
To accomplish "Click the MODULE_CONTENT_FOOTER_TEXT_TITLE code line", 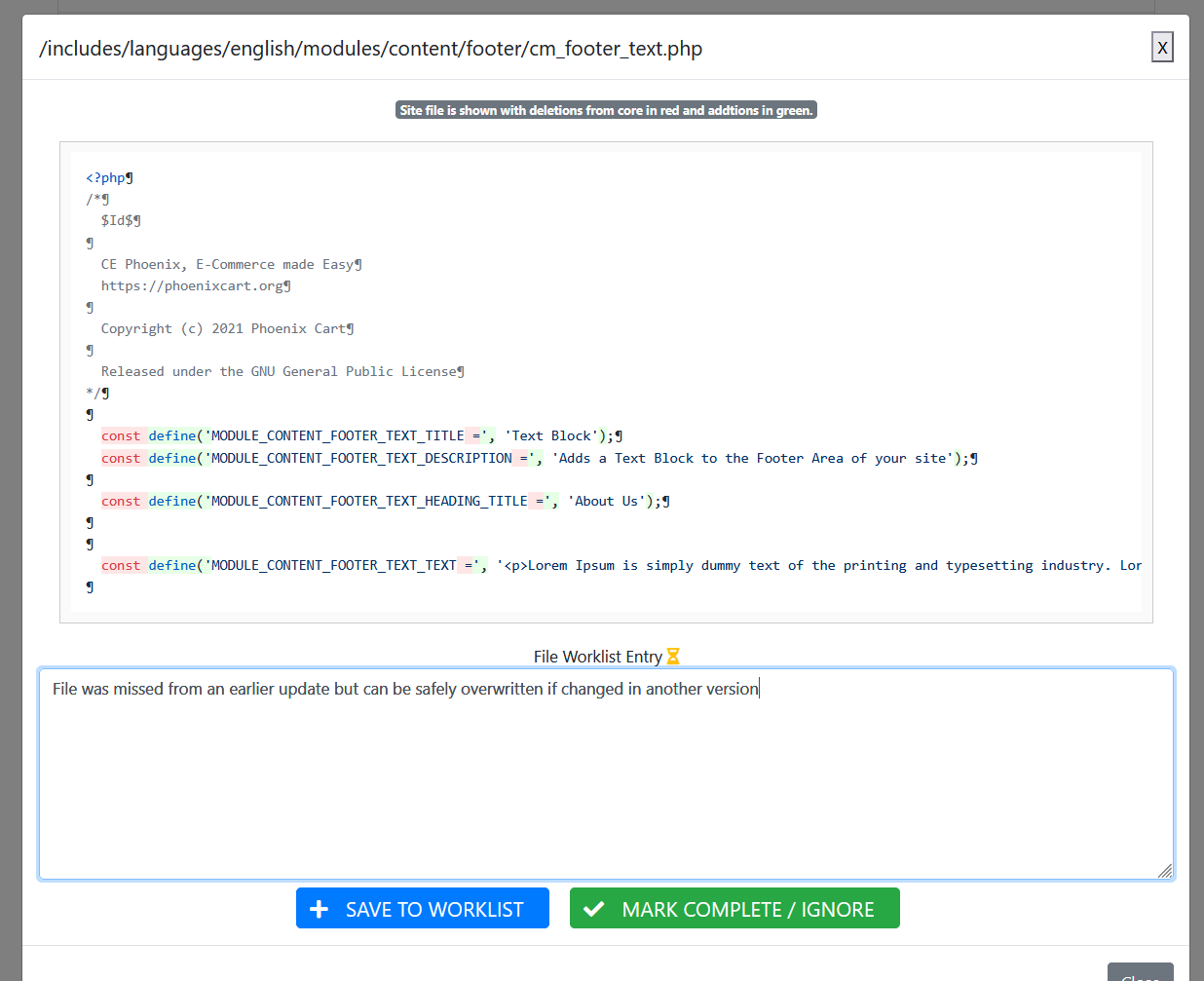I will (362, 435).
